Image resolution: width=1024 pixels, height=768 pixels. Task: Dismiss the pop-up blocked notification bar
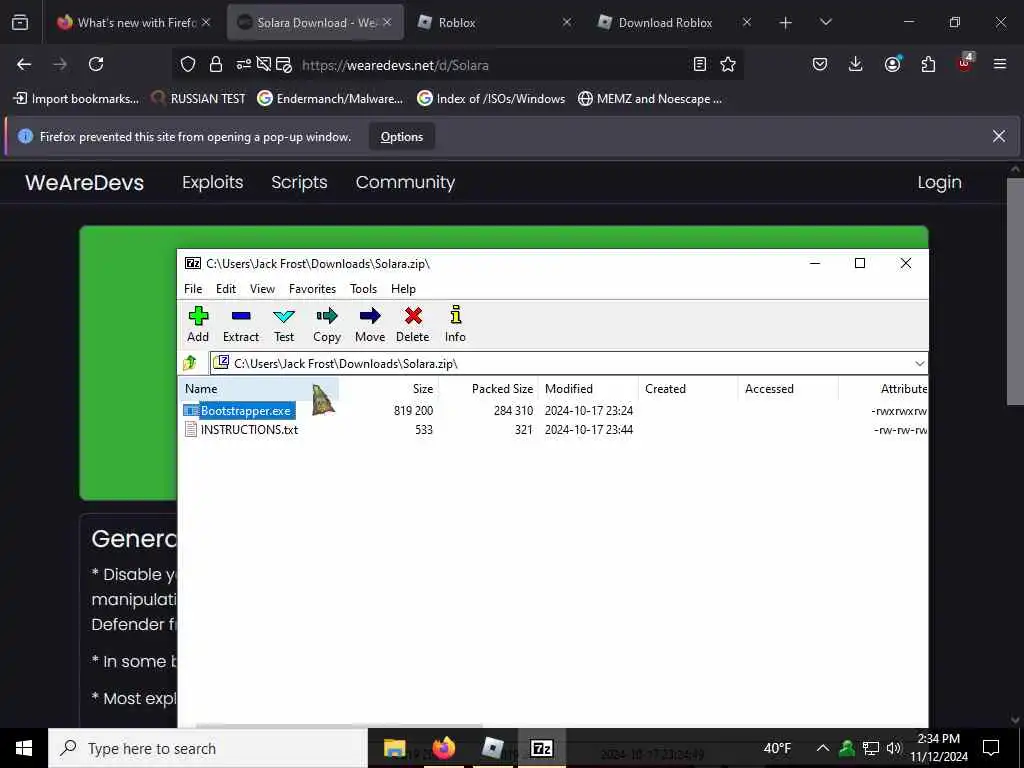point(999,136)
